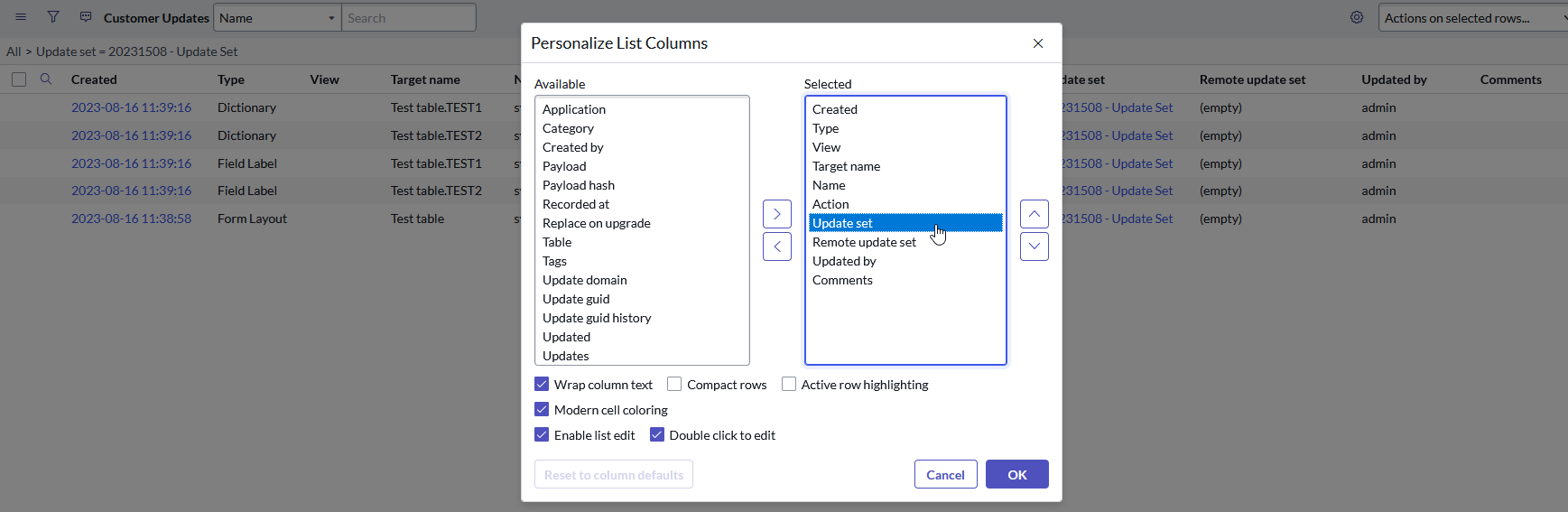Select Update set in Selected list
This screenshot has height=512, width=1568.
[905, 223]
